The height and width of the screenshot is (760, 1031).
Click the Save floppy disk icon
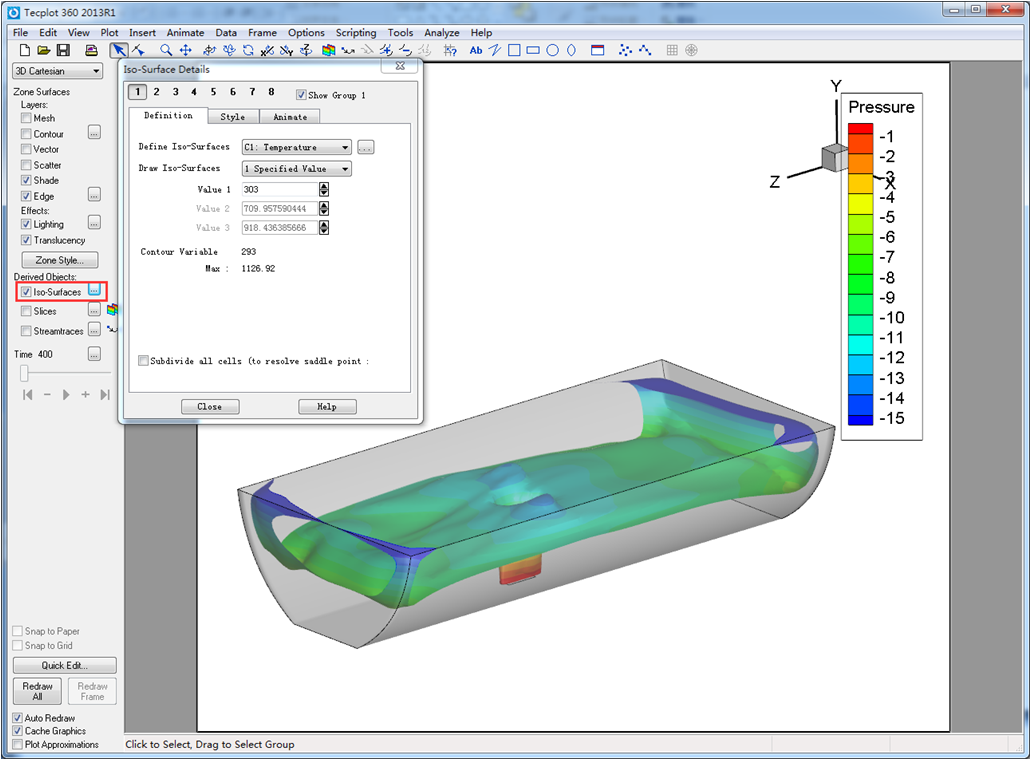coord(63,50)
